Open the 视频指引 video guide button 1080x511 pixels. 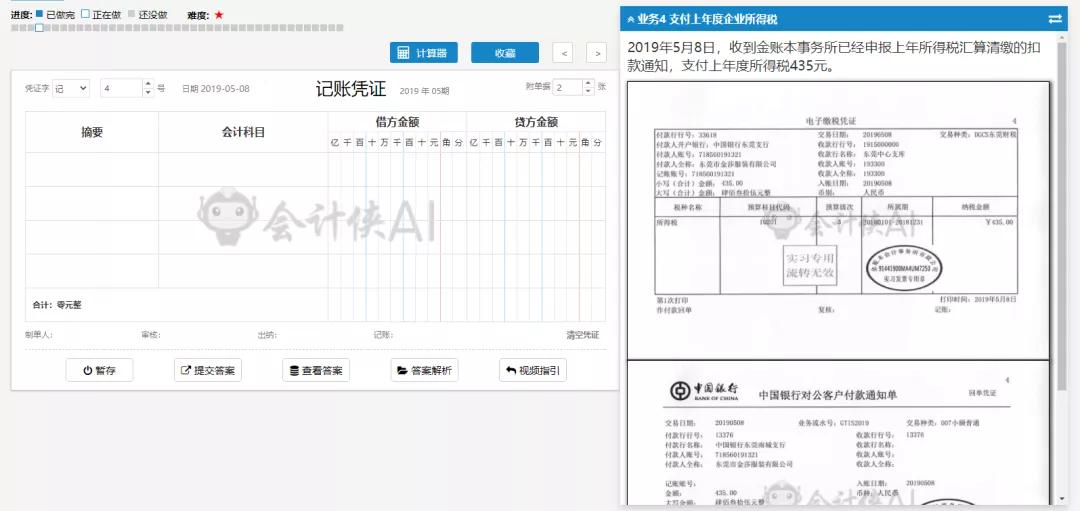(532, 371)
